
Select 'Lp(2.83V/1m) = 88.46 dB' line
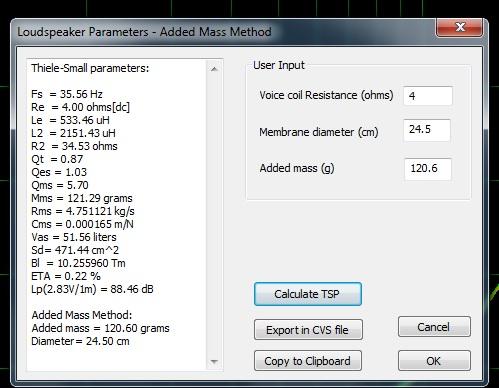pos(92,289)
